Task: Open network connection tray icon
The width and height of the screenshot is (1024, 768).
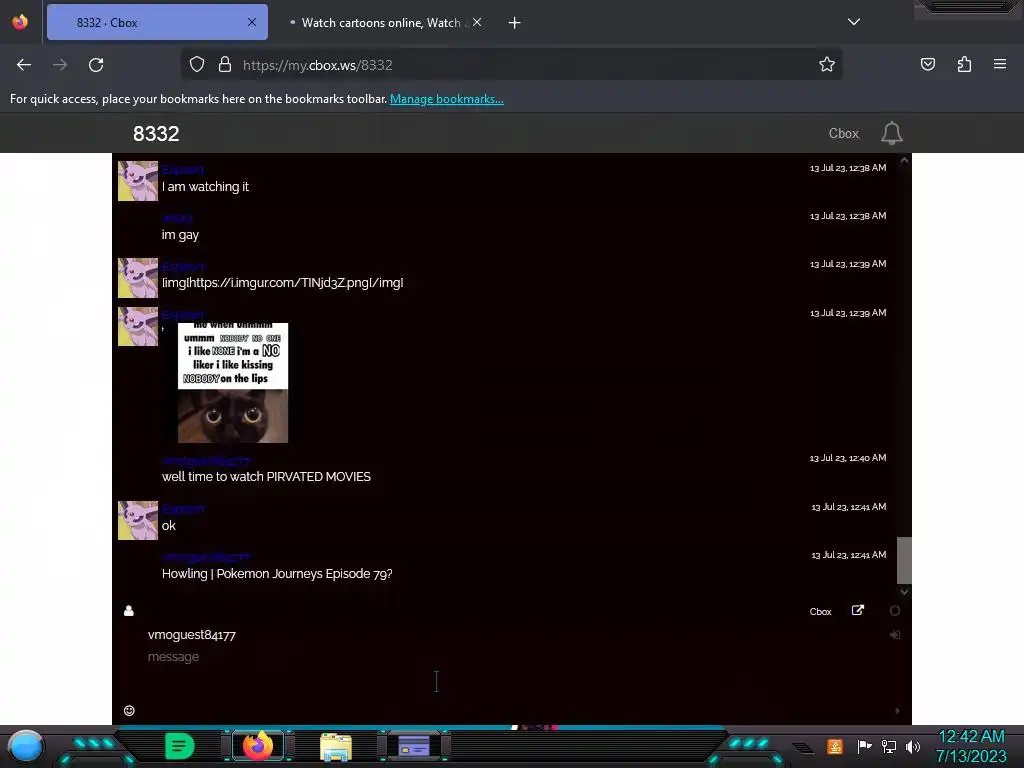Action: click(x=889, y=746)
